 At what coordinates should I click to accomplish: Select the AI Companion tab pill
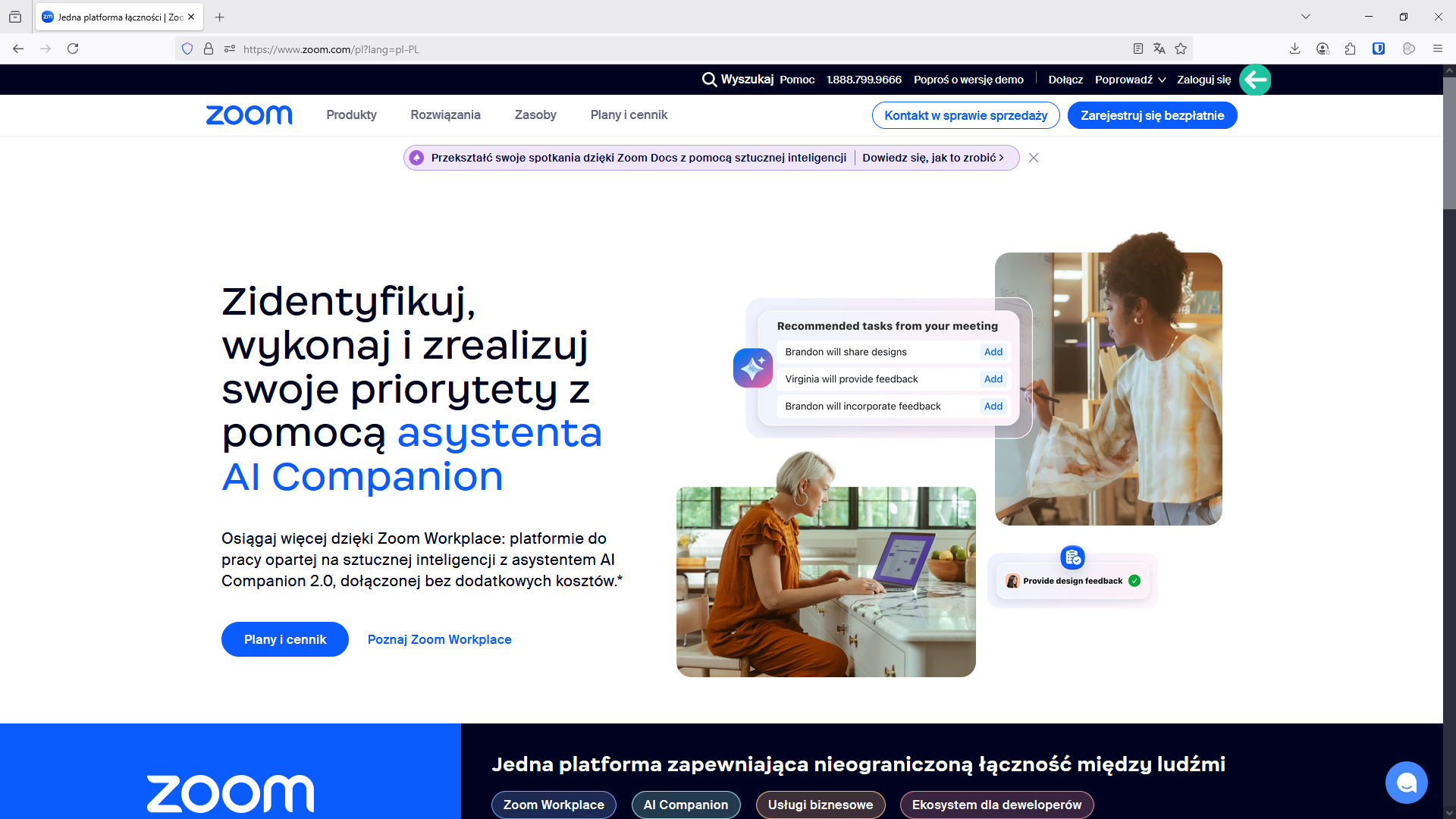coord(686,805)
